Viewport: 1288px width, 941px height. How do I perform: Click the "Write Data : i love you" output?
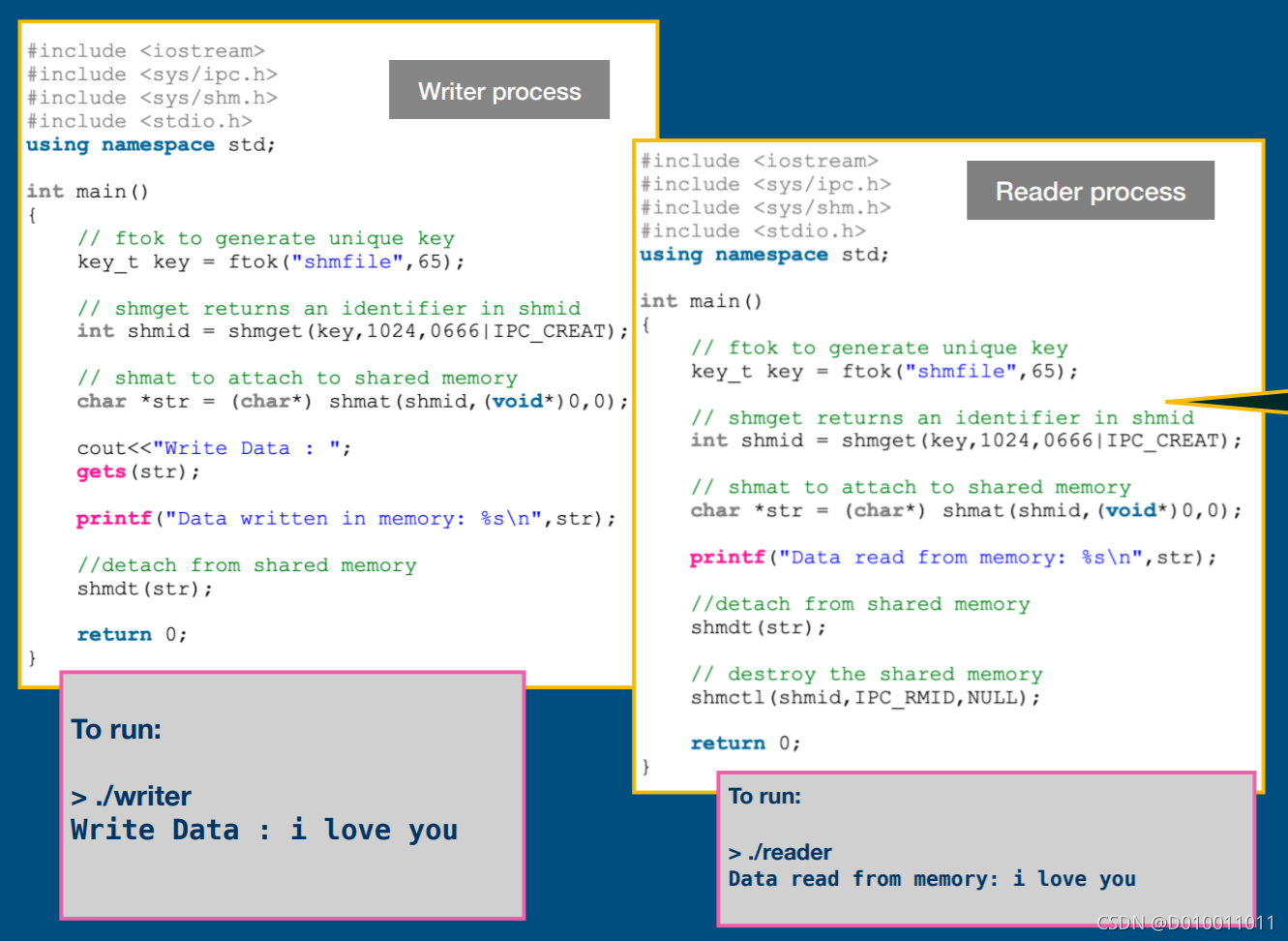tap(264, 830)
